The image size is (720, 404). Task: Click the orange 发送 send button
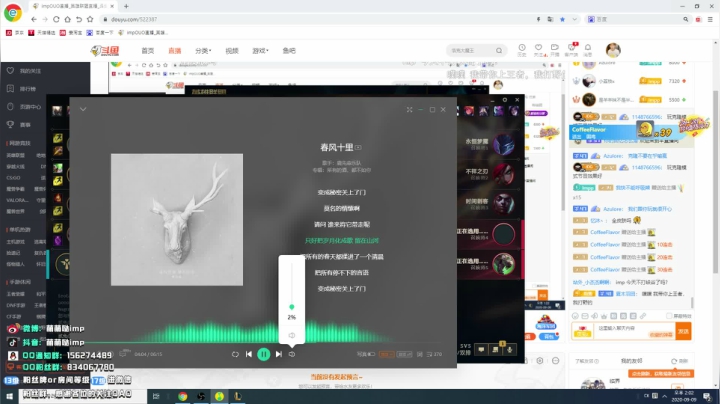tap(683, 331)
